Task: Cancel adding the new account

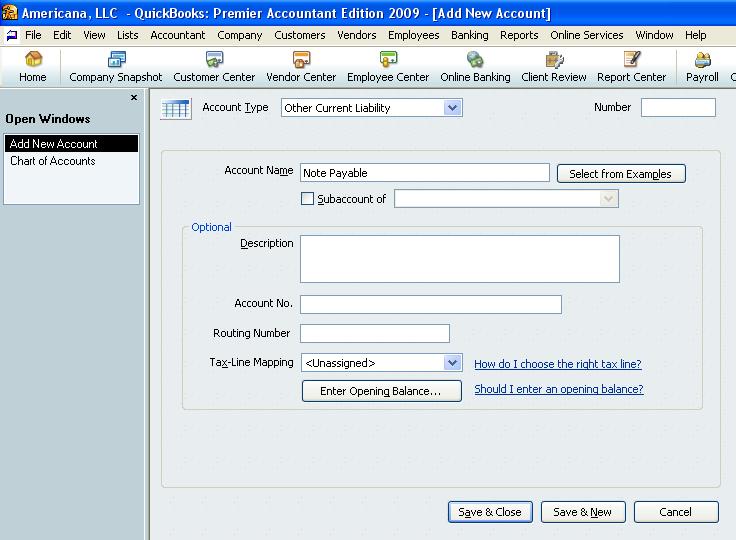Action: click(676, 512)
